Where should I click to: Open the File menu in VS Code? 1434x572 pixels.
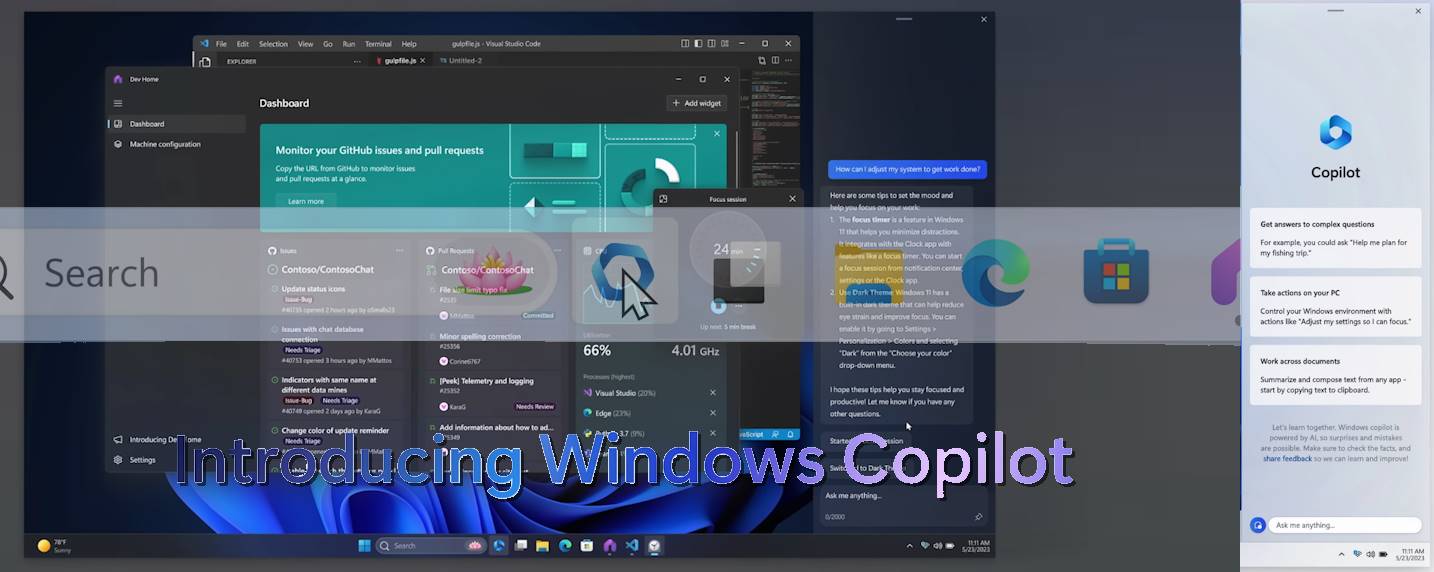(221, 44)
